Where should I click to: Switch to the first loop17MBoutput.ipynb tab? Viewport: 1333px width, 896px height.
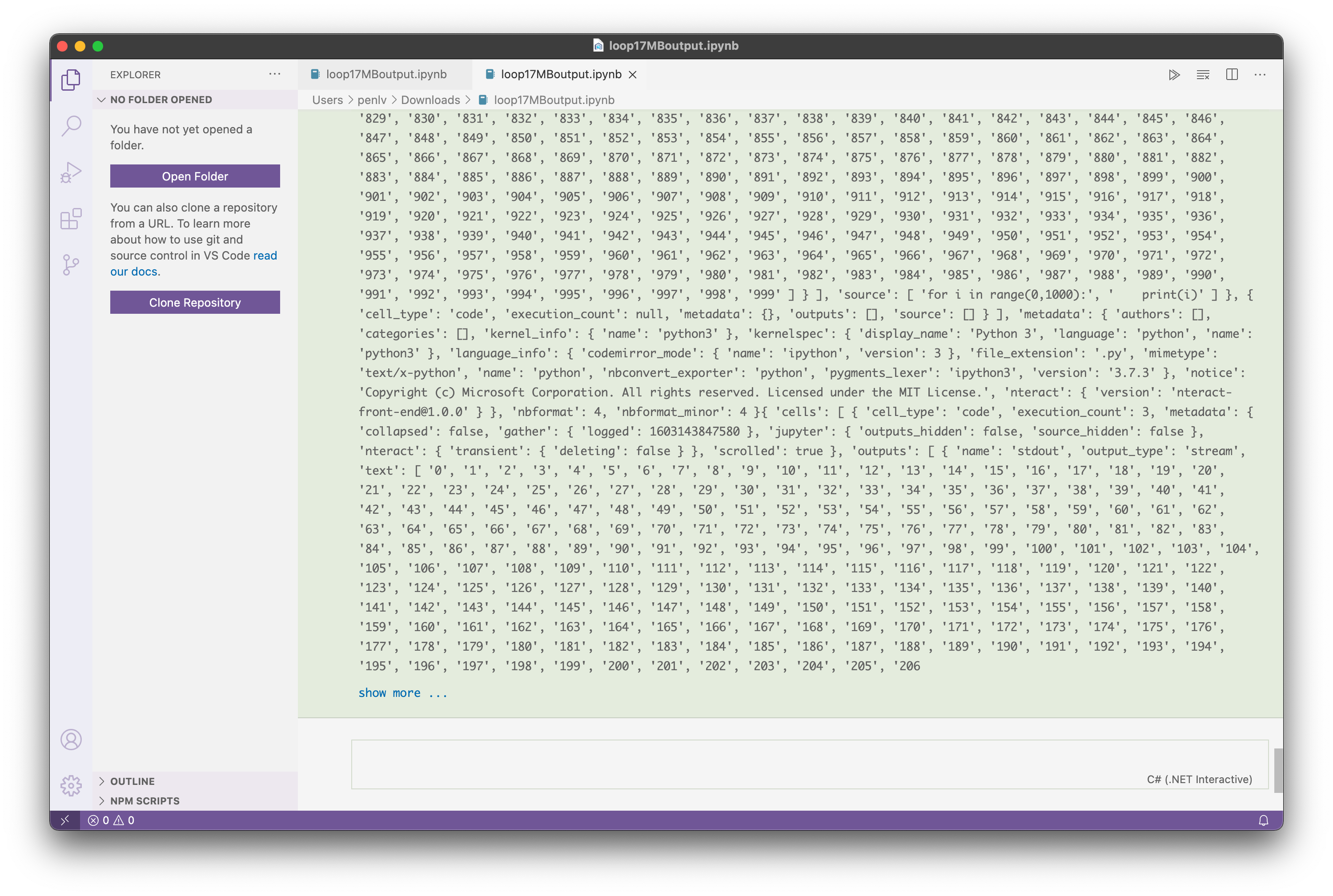(386, 74)
